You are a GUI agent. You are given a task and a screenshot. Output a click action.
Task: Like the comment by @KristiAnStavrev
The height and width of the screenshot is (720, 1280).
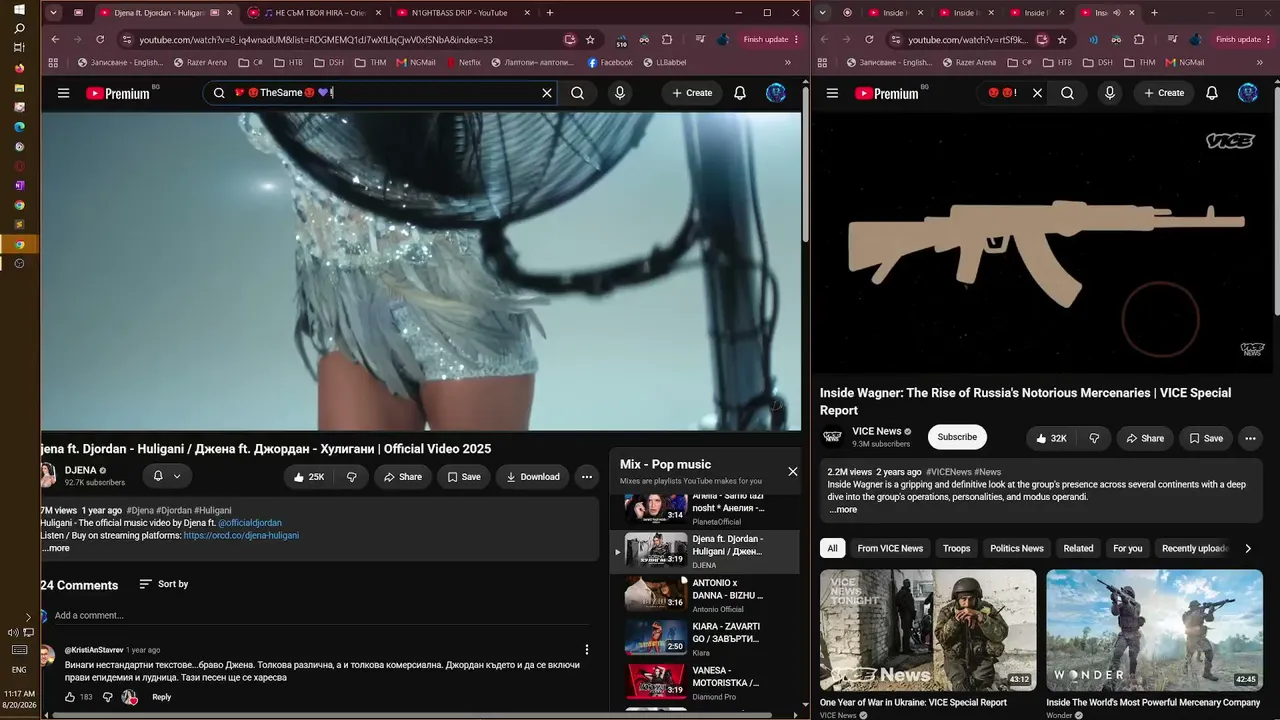tap(72, 697)
